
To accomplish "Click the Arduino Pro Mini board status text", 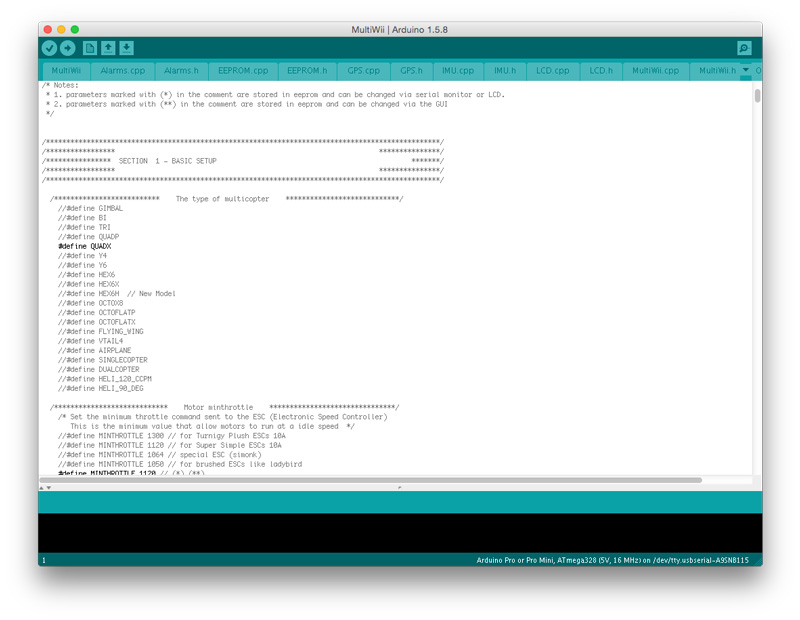I will click(612, 560).
